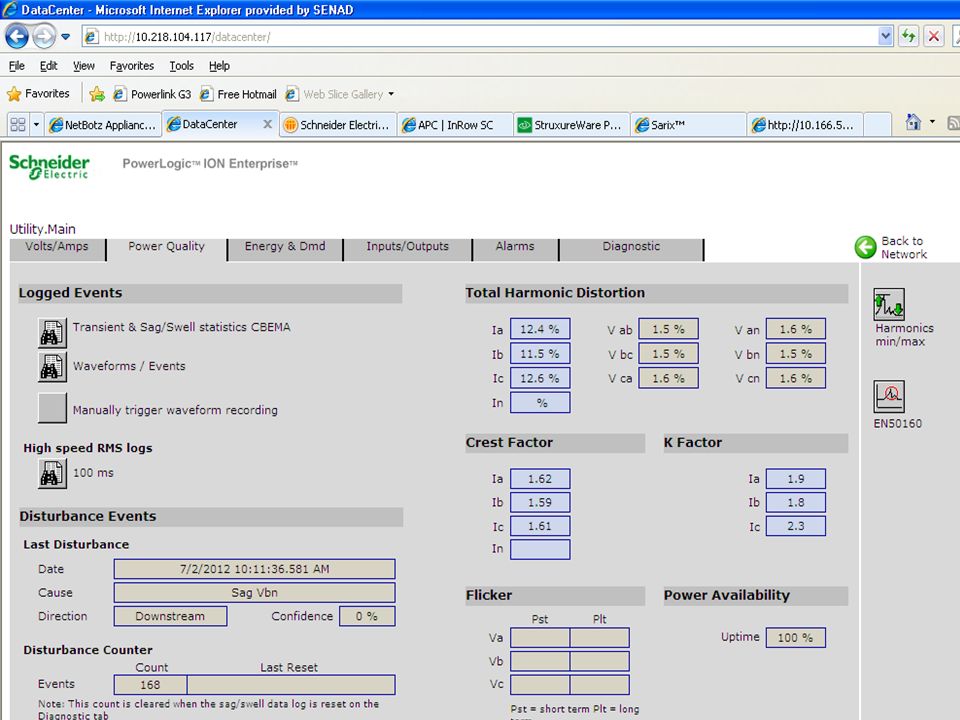The width and height of the screenshot is (960, 720).
Task: Click the Confidence 0 % value
Action: click(x=367, y=616)
